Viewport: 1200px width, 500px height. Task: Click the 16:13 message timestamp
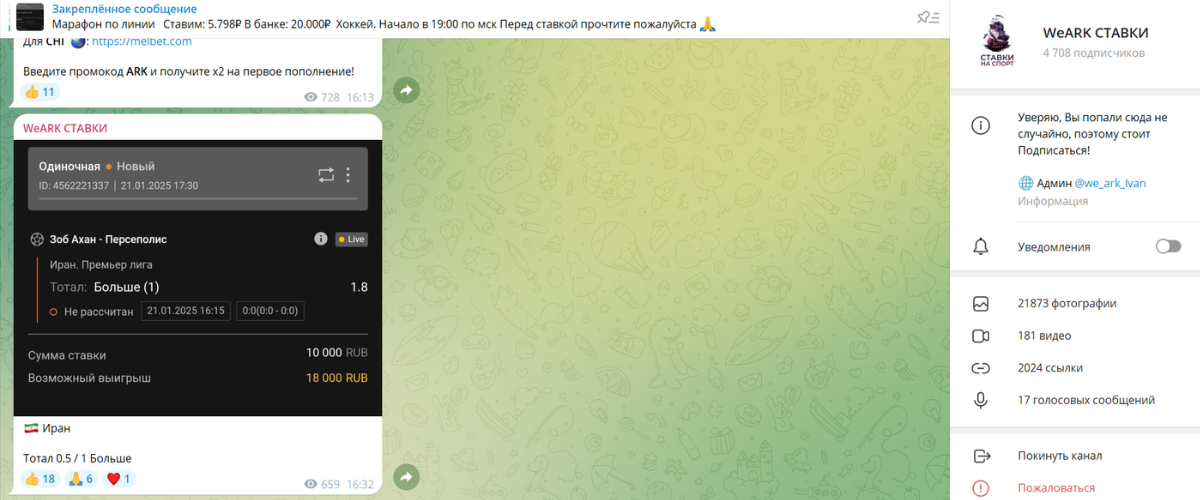pos(359,98)
